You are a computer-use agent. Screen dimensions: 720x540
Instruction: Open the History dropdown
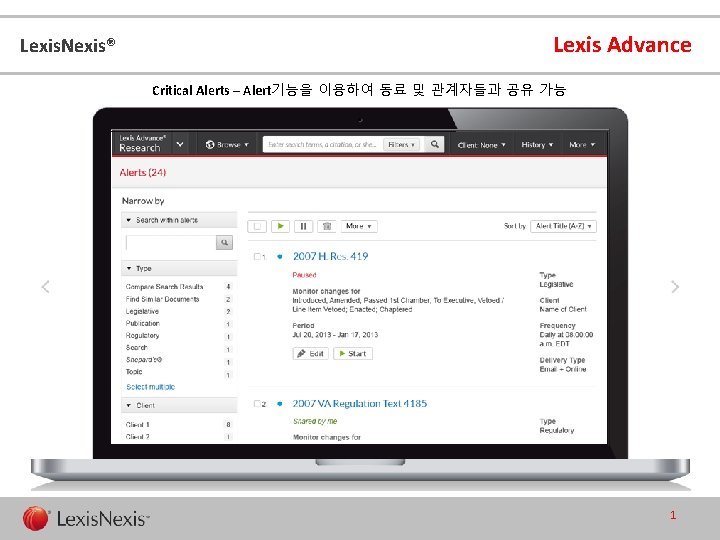(x=537, y=145)
